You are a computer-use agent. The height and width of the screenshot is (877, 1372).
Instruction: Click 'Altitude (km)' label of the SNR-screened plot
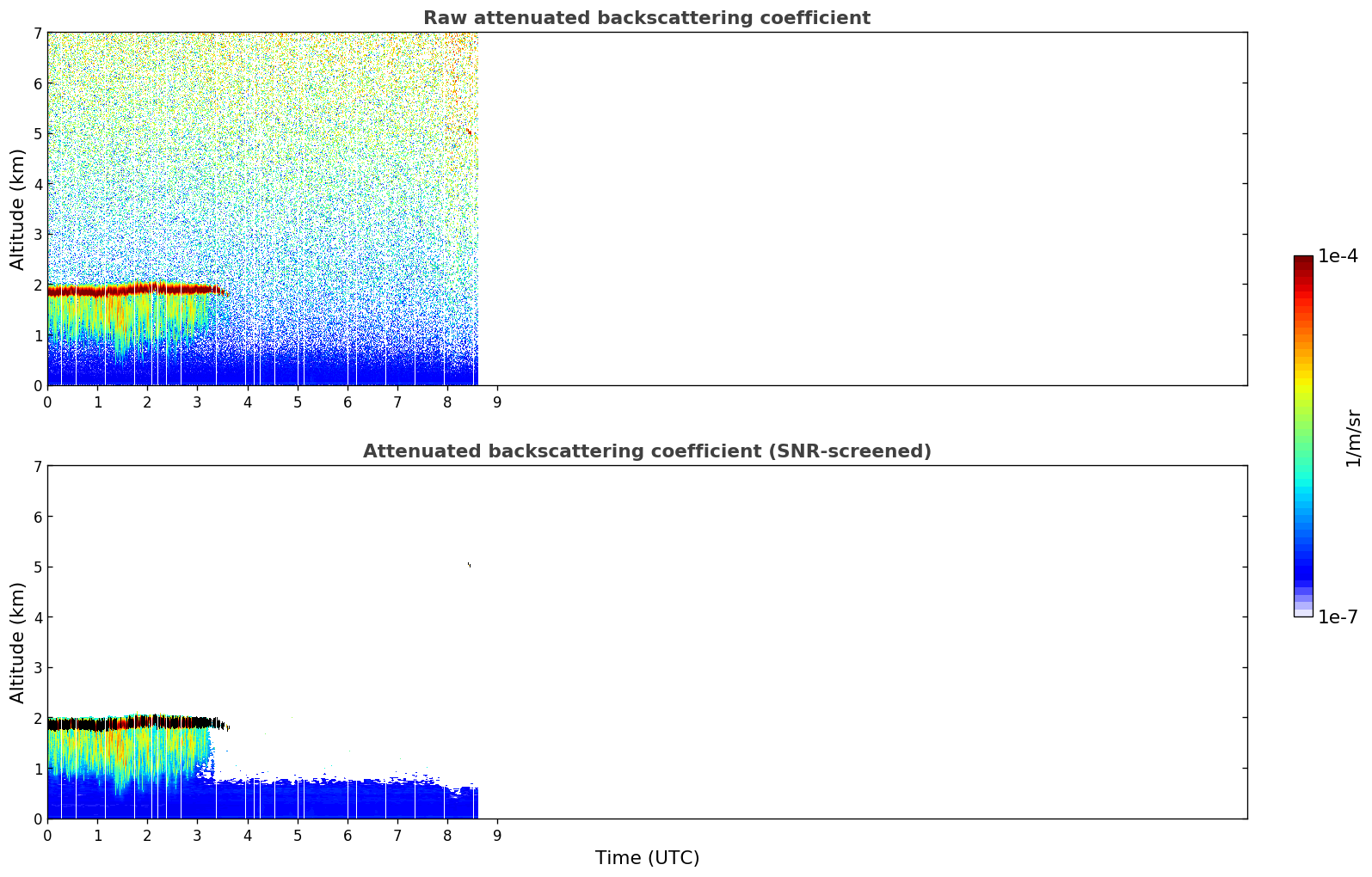[18, 642]
